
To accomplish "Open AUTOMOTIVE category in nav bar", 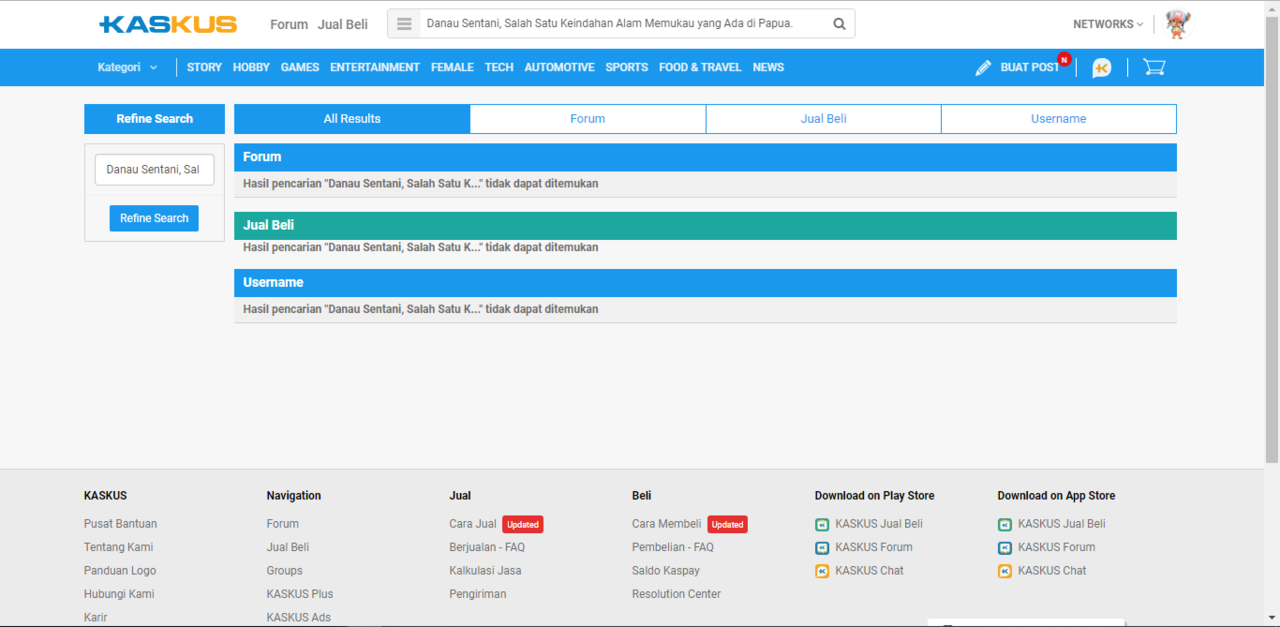I will click(559, 67).
